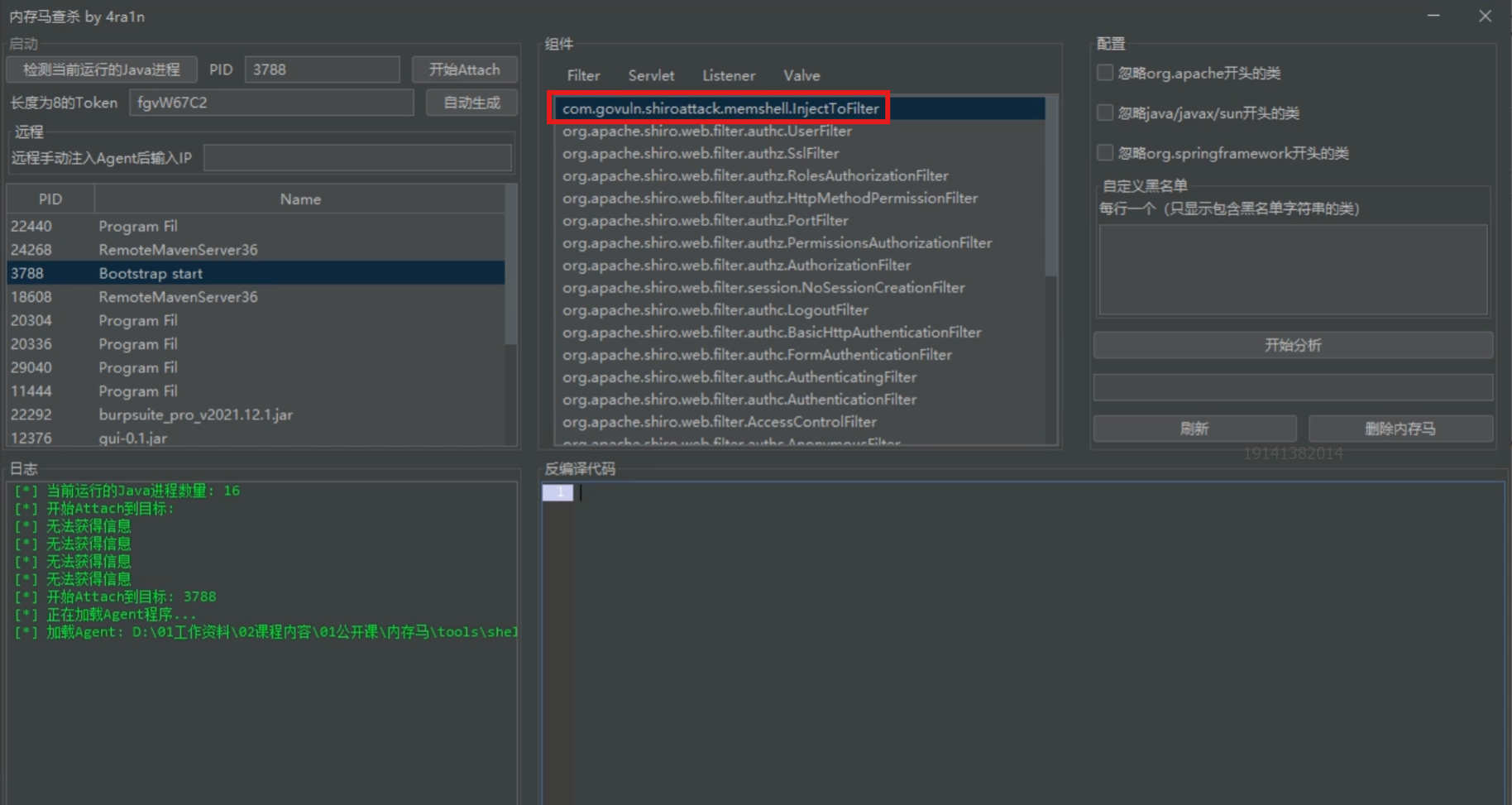The image size is (1512, 805).
Task: Click 自动生成 token button
Action: tap(471, 103)
